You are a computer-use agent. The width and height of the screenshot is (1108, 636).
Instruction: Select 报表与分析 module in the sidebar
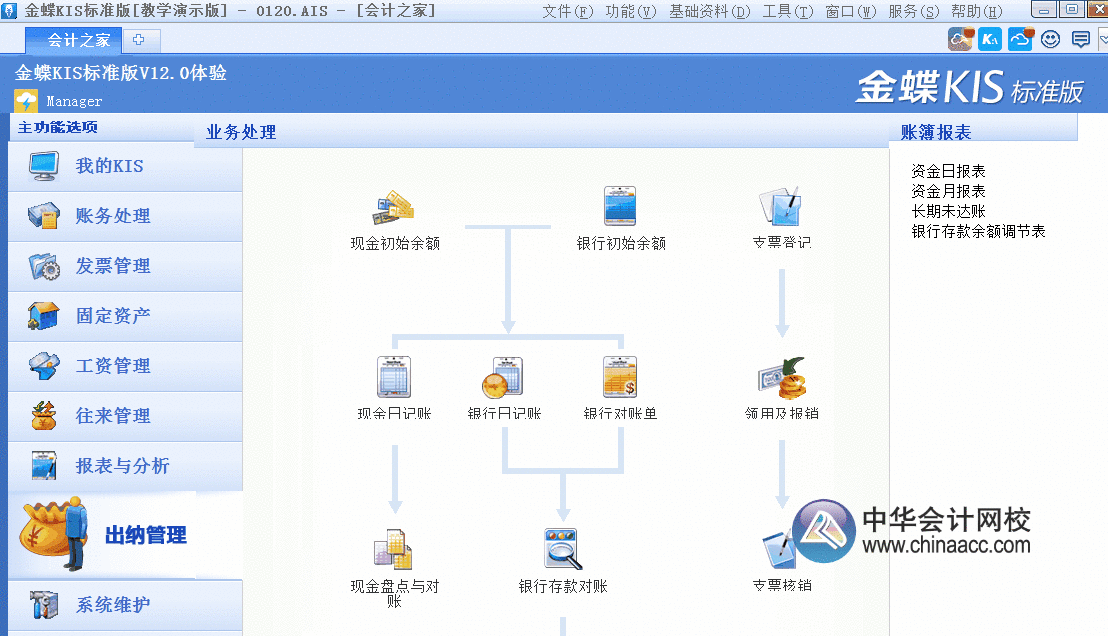(120, 466)
